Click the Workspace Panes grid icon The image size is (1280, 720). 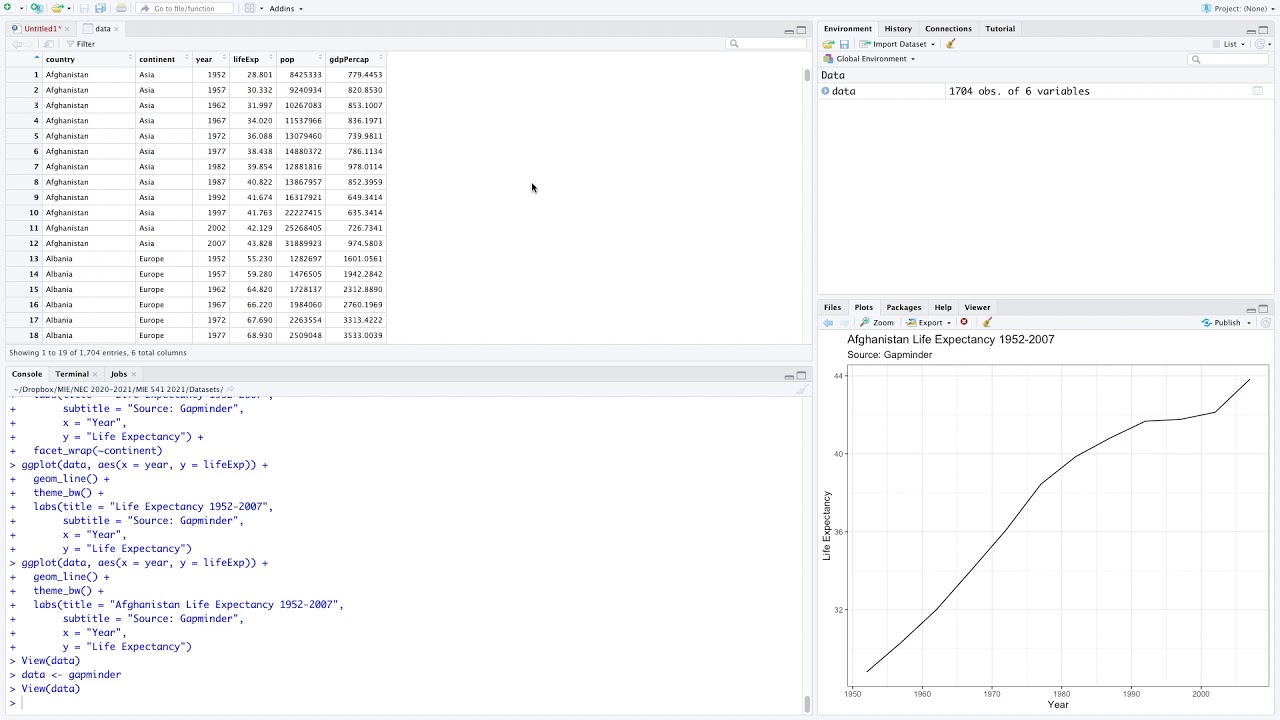250,8
